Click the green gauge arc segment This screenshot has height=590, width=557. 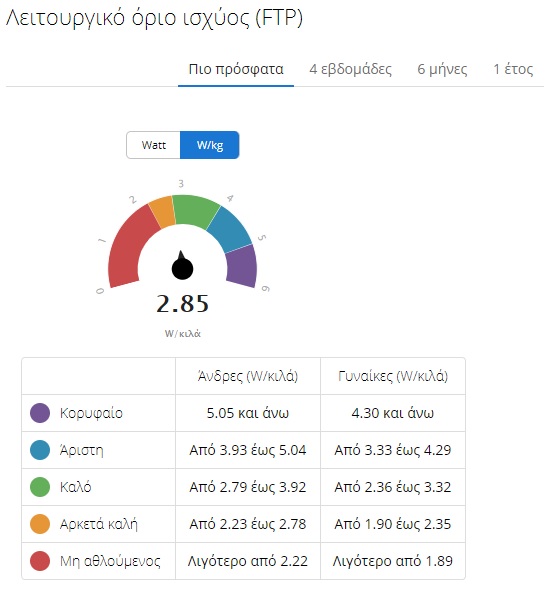click(x=195, y=210)
